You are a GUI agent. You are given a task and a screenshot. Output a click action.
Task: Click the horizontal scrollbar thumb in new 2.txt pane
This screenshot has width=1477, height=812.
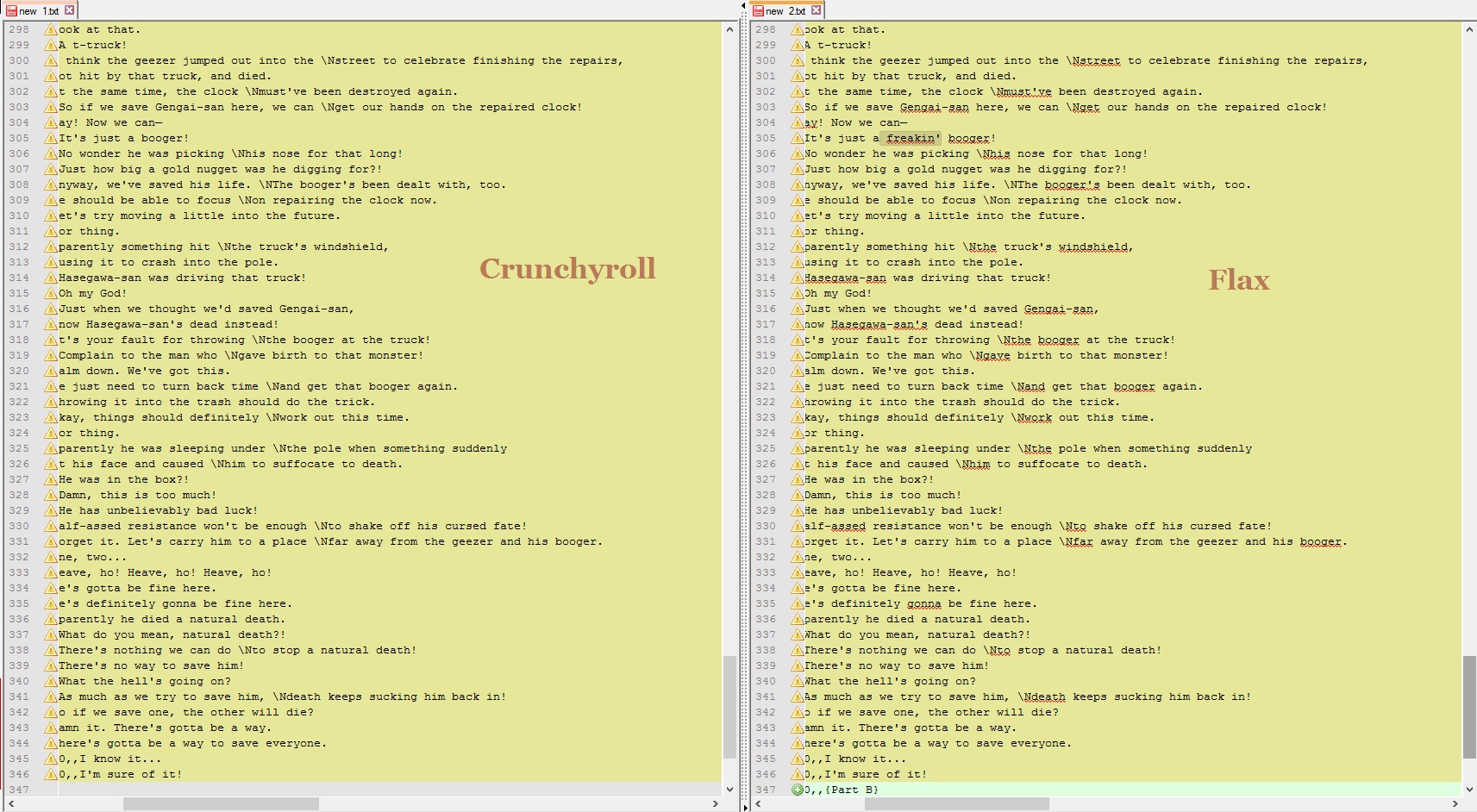(x=956, y=803)
